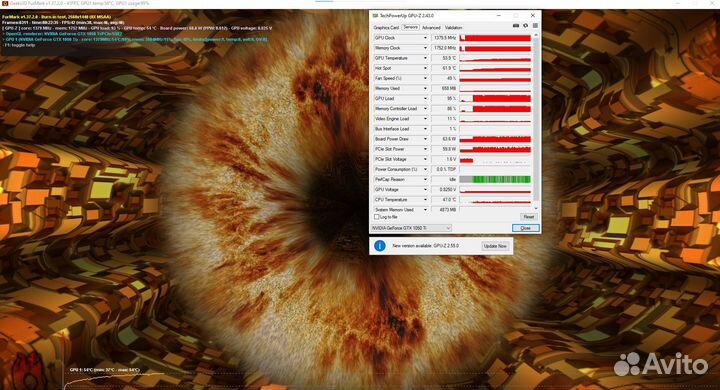This screenshot has width=720, height=390.
Task: Click the GPU Load history graph
Action: 495,98
